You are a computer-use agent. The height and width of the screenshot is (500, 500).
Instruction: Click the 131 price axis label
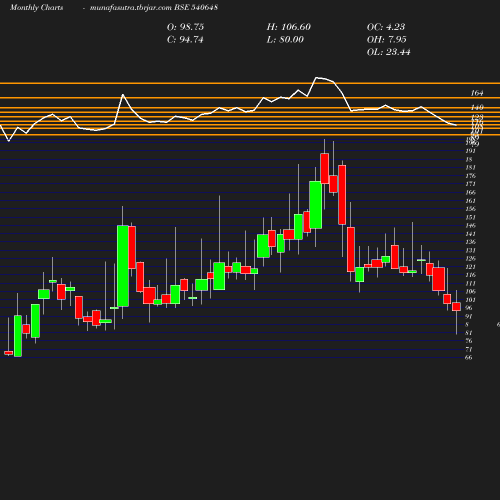point(471,250)
